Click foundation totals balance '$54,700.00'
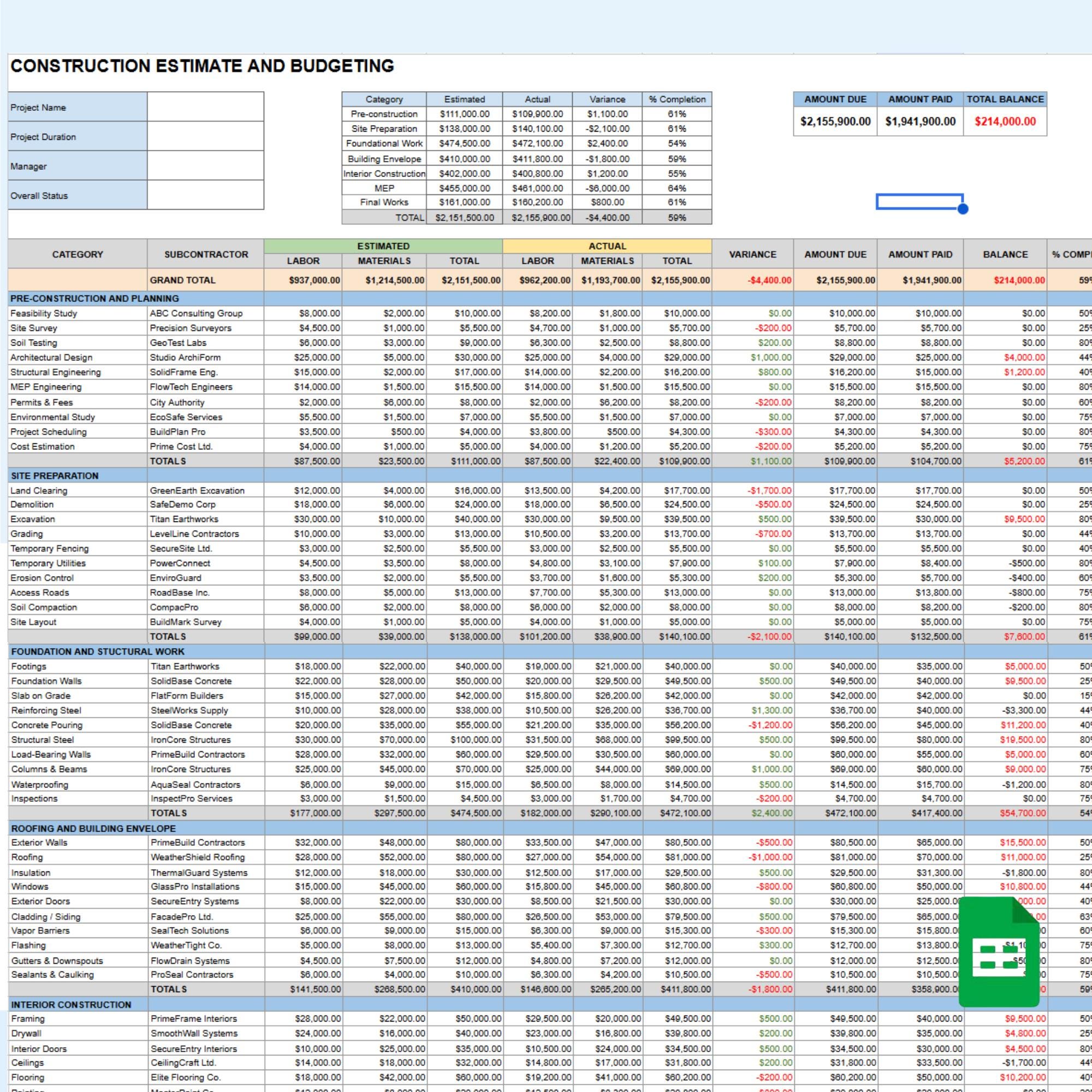 [x=1005, y=814]
